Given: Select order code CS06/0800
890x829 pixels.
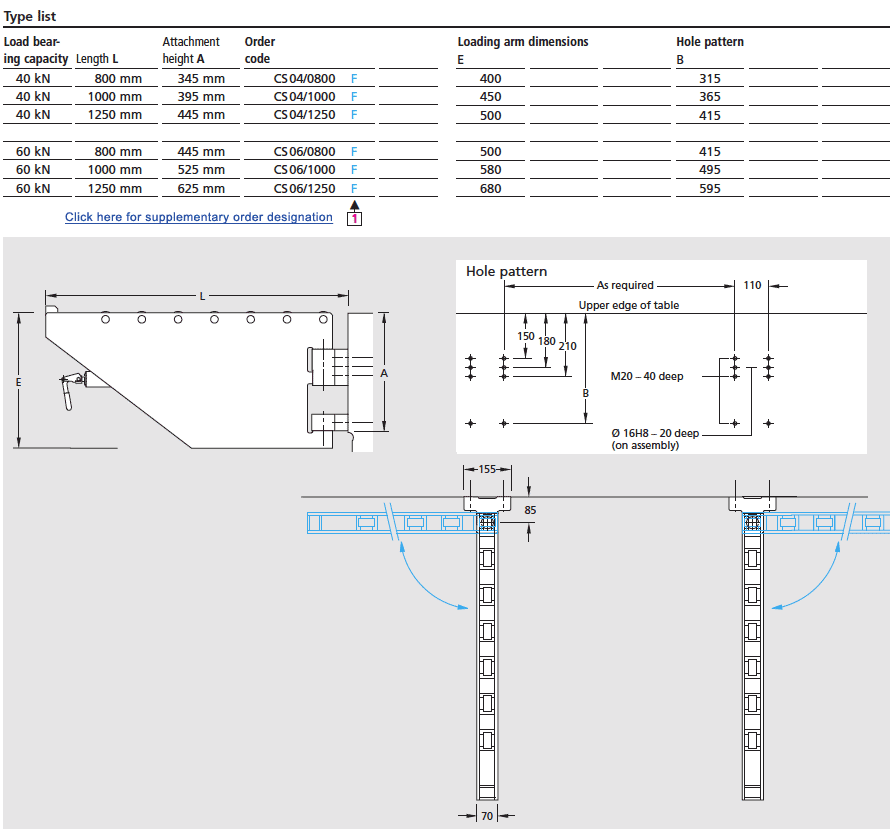Looking at the screenshot, I should pyautogui.click(x=304, y=152).
